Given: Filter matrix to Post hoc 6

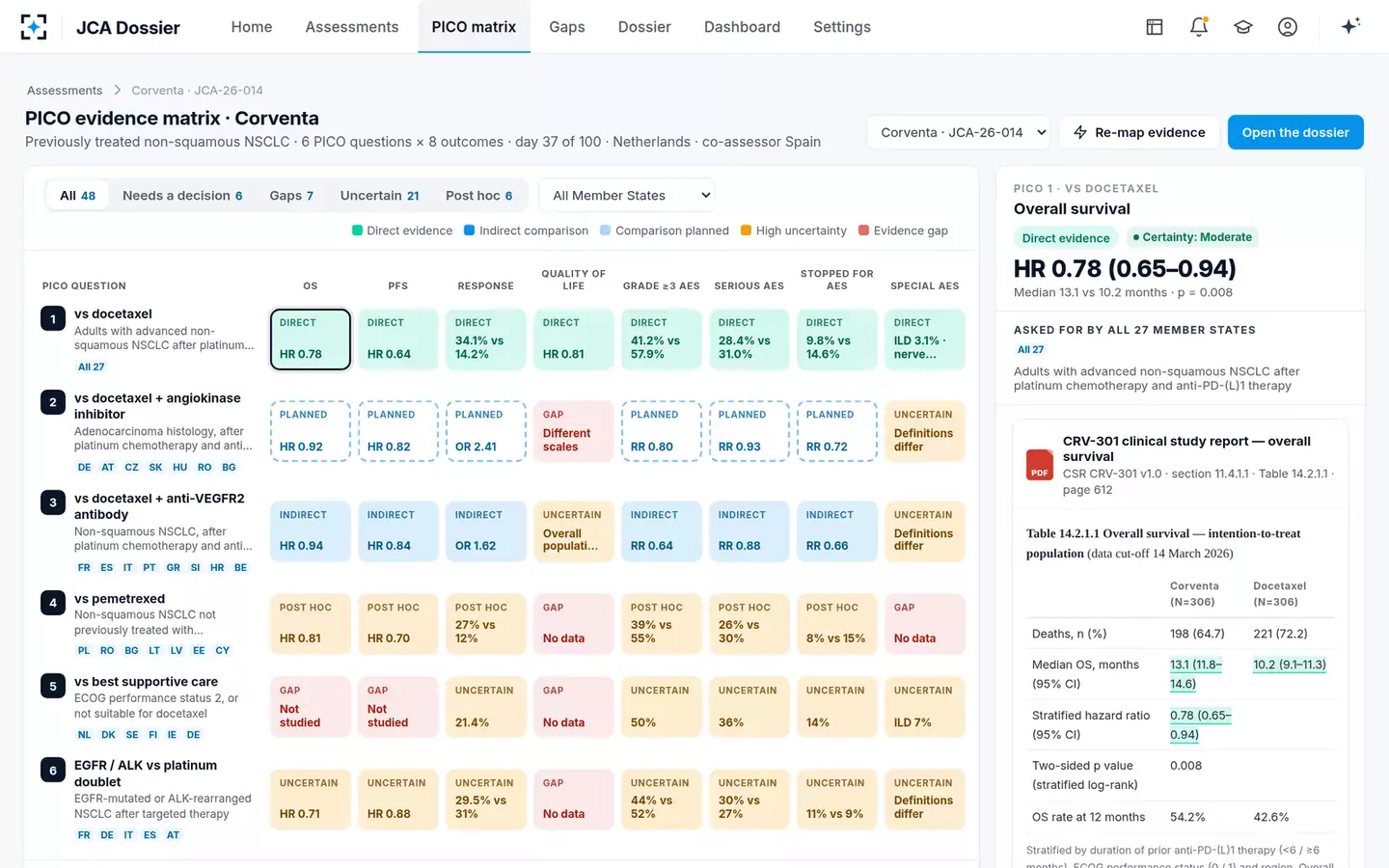Looking at the screenshot, I should pos(478,196).
